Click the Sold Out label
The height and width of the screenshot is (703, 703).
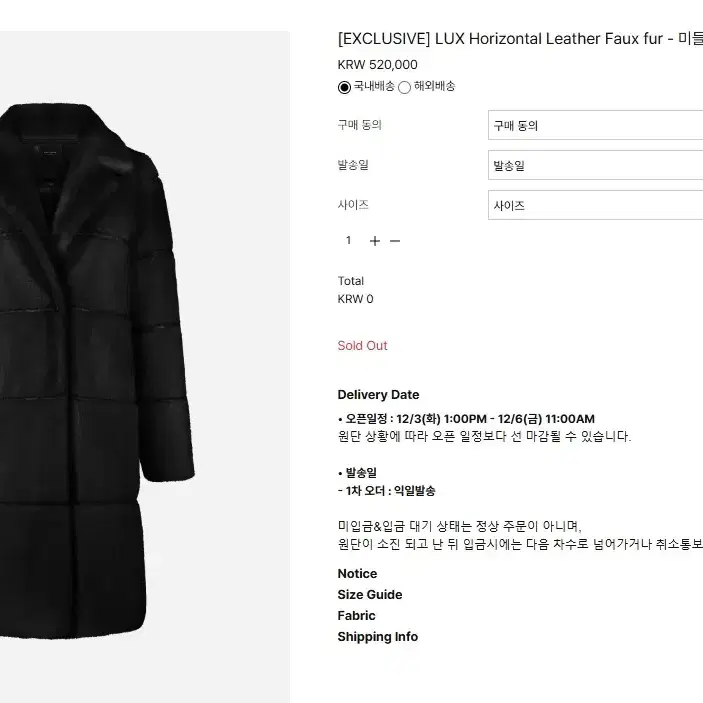click(362, 346)
